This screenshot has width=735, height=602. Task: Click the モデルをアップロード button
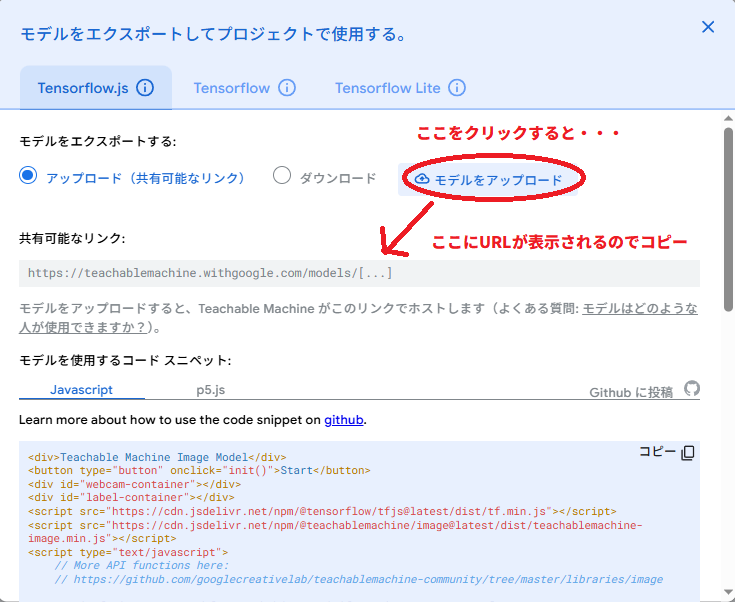488,180
